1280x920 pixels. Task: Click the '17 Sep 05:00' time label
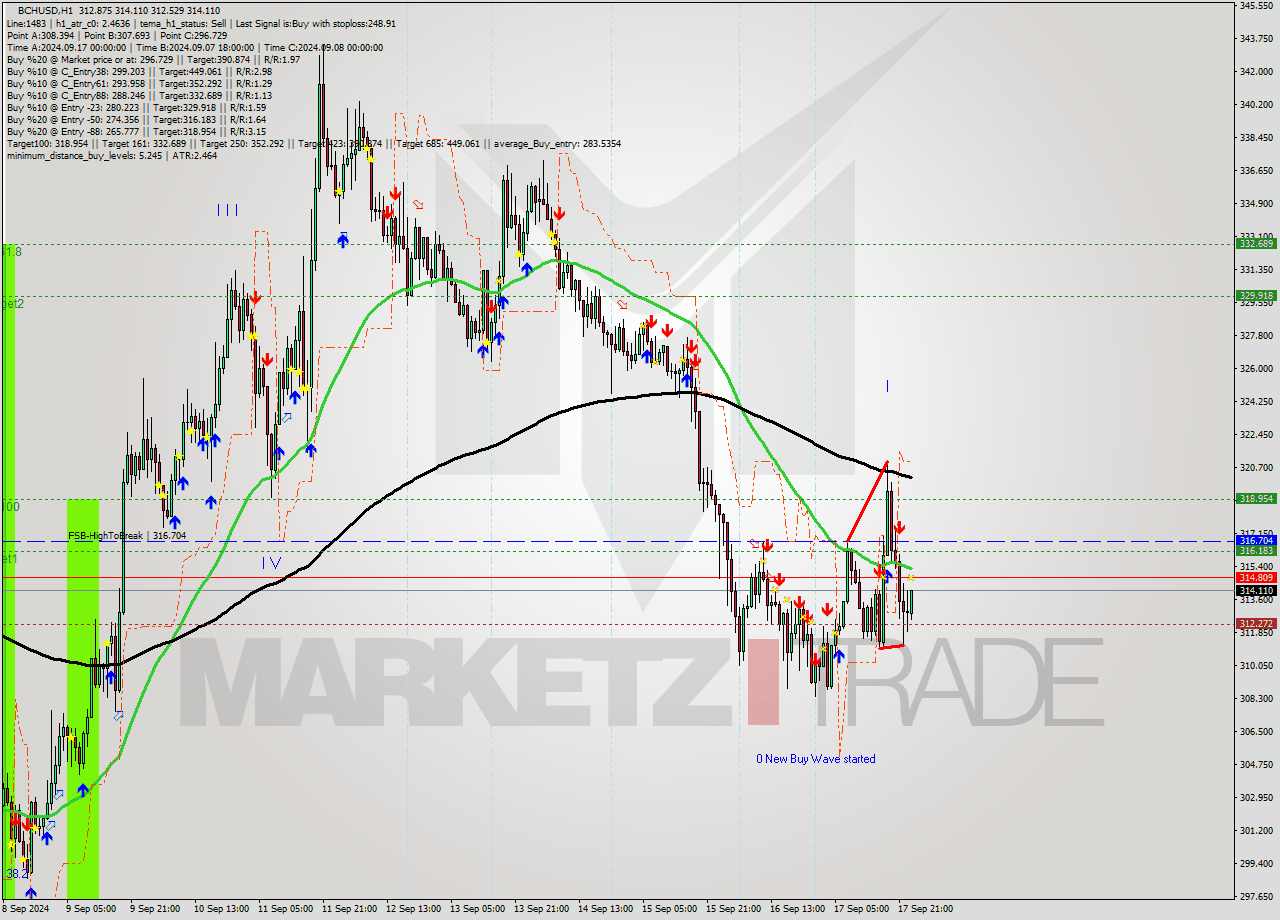[861, 909]
